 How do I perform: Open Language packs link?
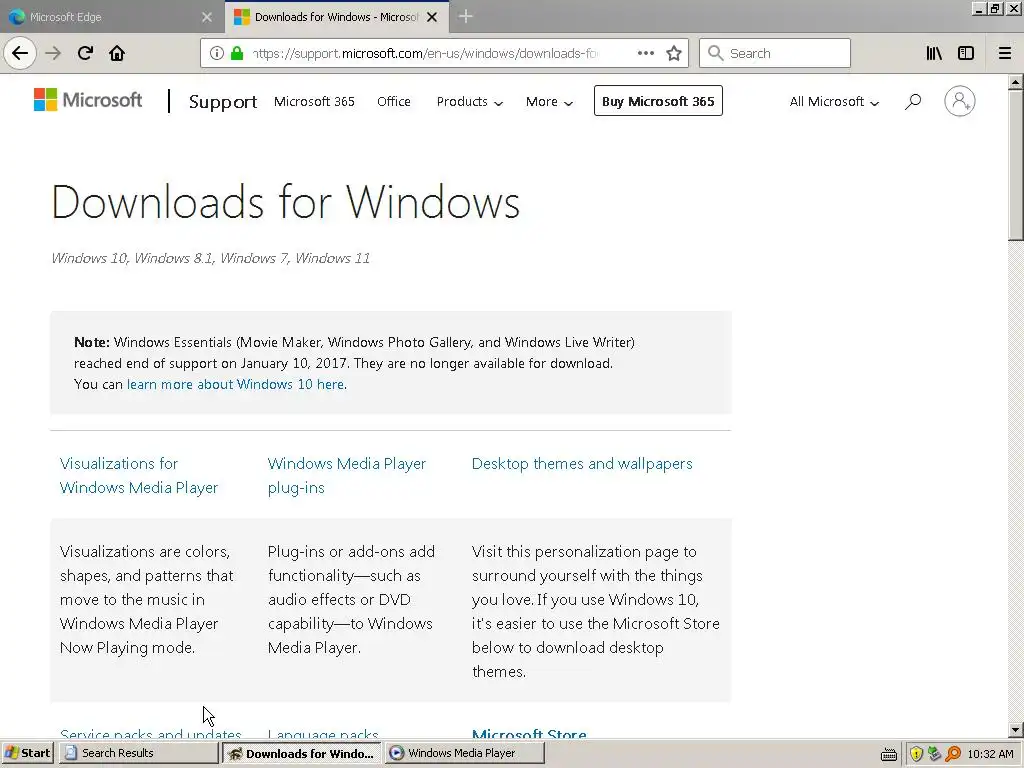tap(323, 733)
